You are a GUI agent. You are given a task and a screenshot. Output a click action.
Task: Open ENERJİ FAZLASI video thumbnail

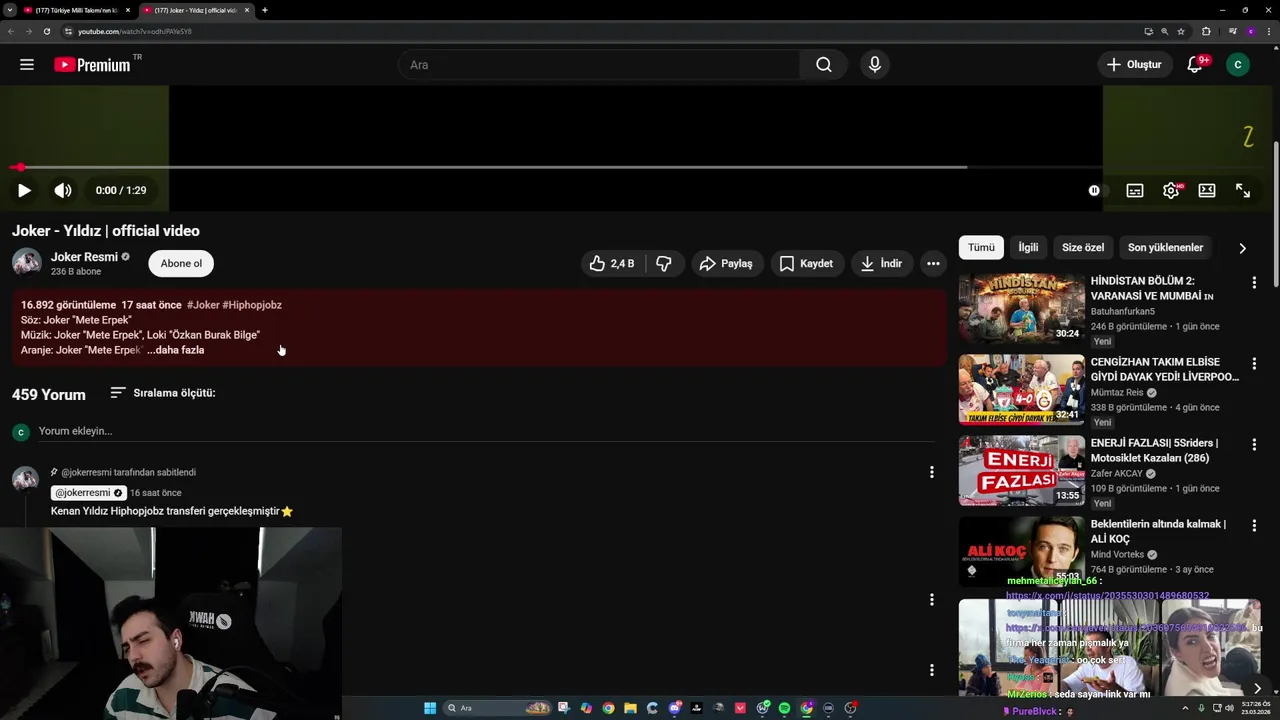click(1021, 471)
